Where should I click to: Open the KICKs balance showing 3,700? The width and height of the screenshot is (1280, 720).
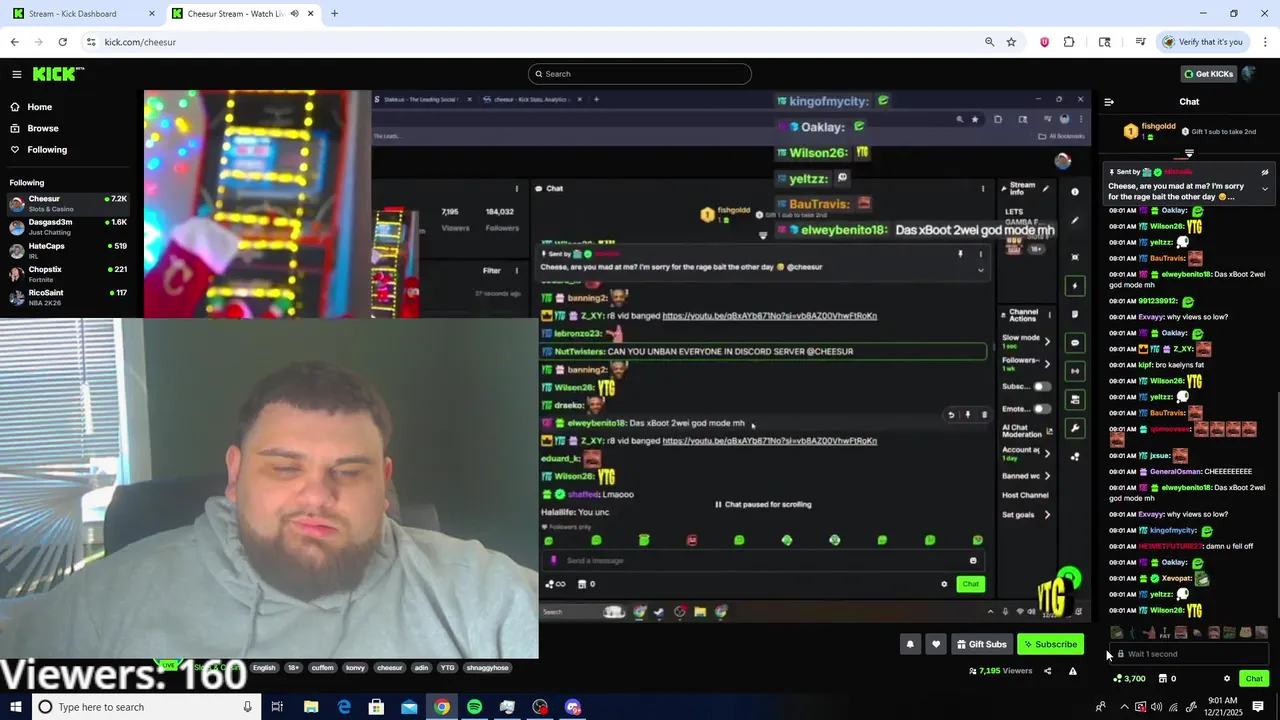(1129, 679)
